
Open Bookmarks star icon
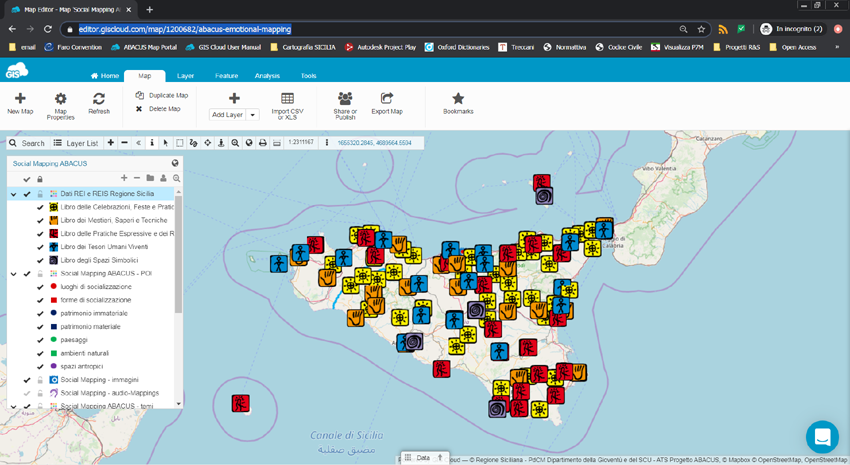(x=458, y=98)
